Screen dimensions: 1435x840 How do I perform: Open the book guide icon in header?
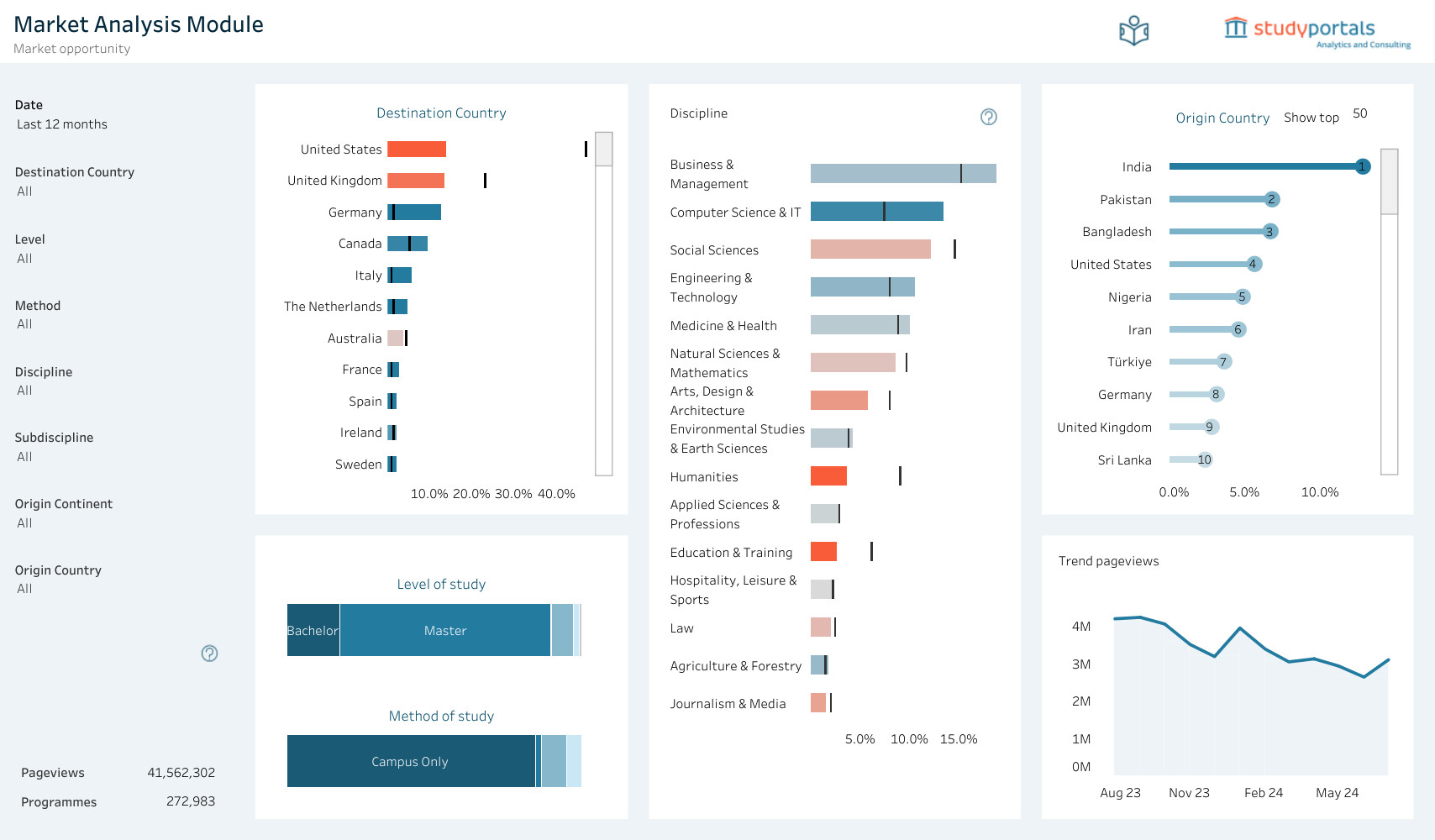[1133, 31]
